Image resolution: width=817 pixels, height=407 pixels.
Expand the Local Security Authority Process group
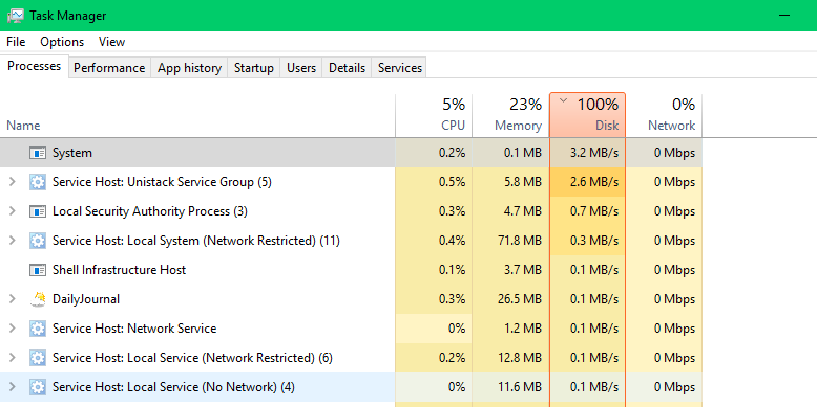tap(13, 211)
